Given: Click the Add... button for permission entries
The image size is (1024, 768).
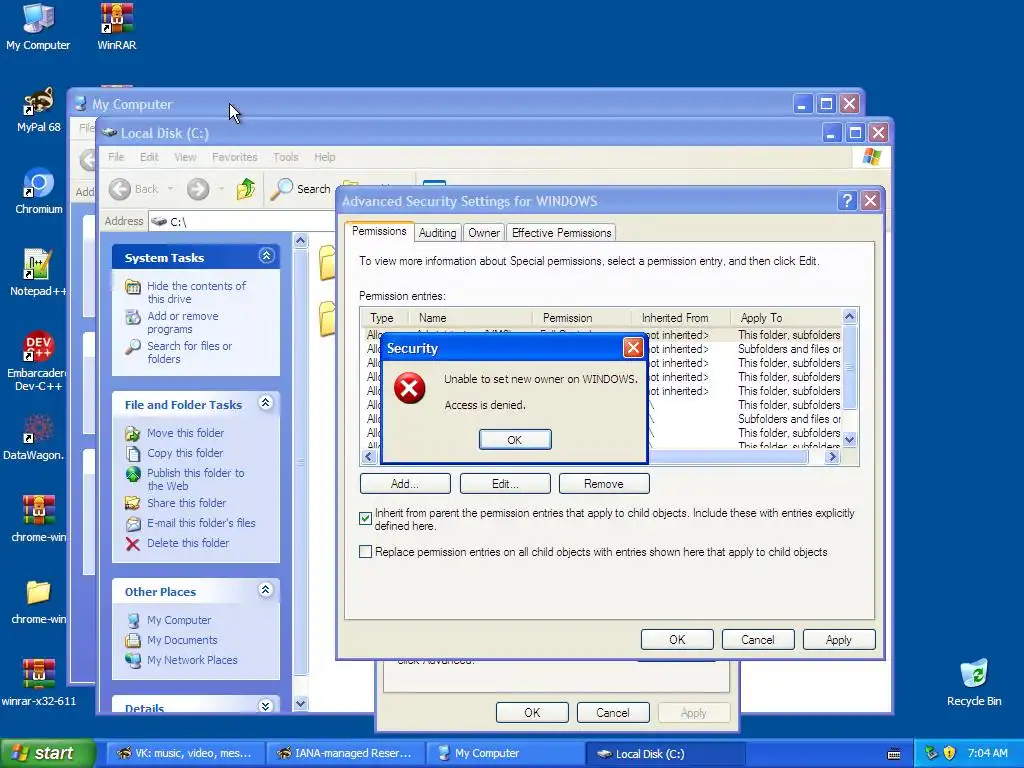Looking at the screenshot, I should [405, 484].
